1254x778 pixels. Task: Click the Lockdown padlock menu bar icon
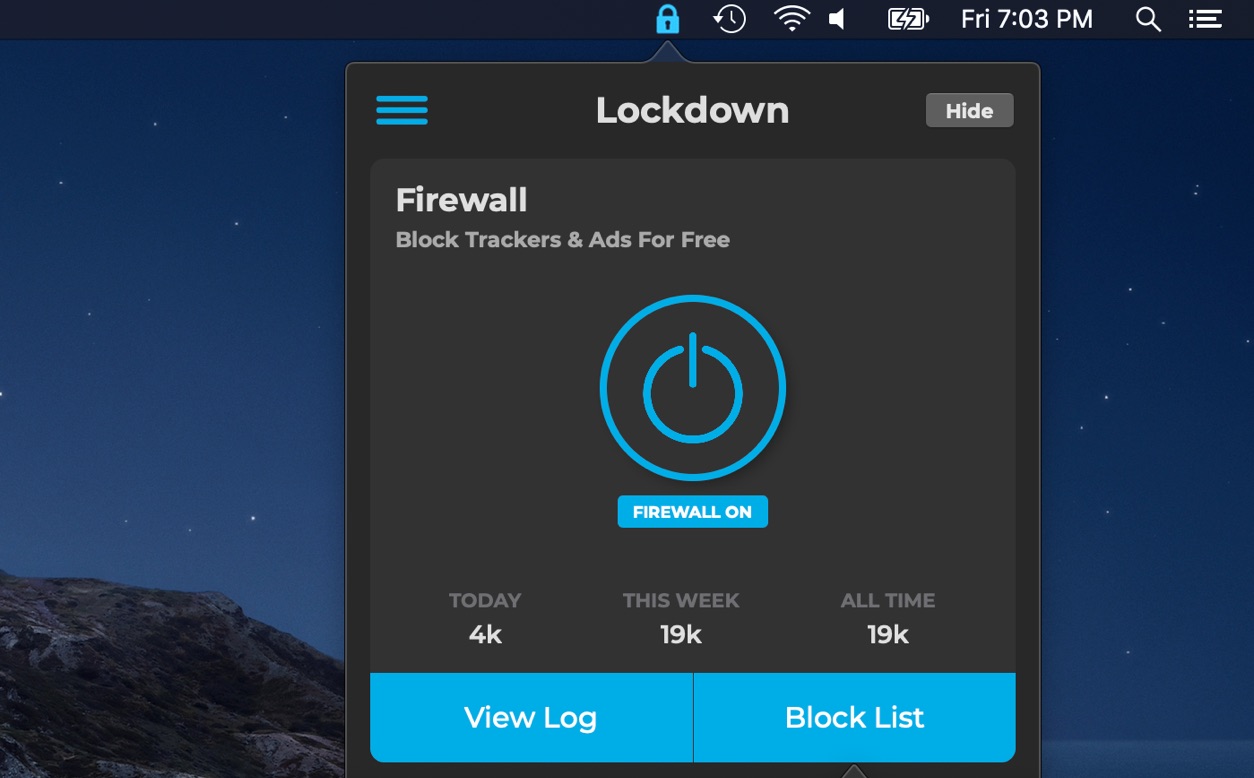pyautogui.click(x=667, y=19)
